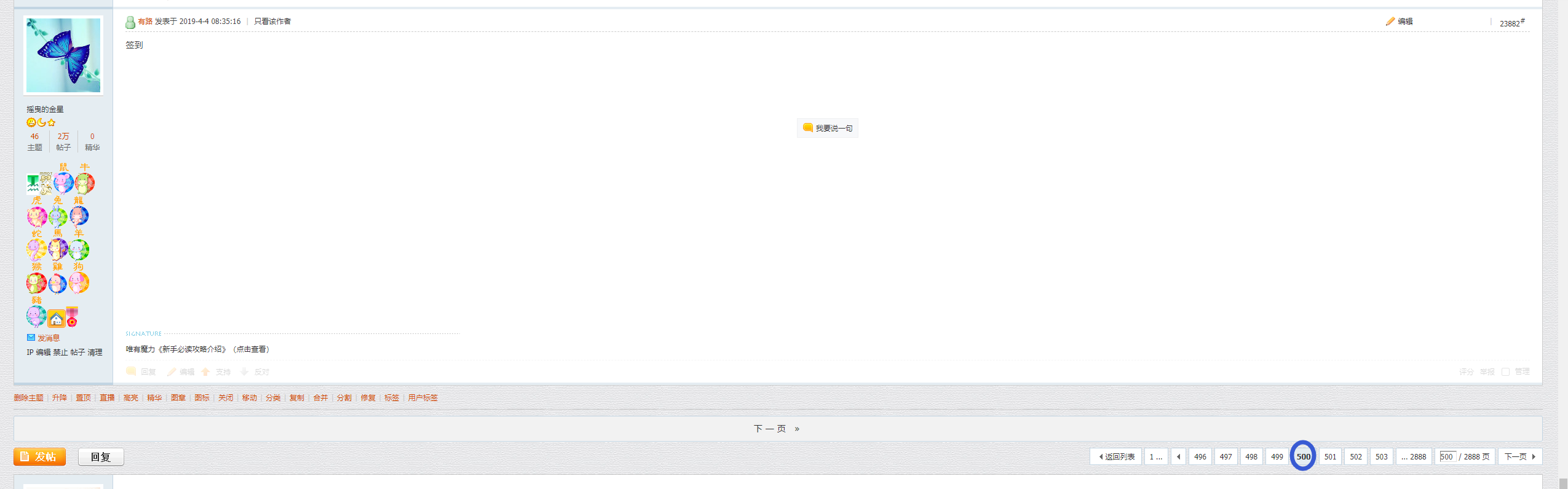Open the 下一页 next page bar
The height and width of the screenshot is (489, 1568).
pos(777,429)
